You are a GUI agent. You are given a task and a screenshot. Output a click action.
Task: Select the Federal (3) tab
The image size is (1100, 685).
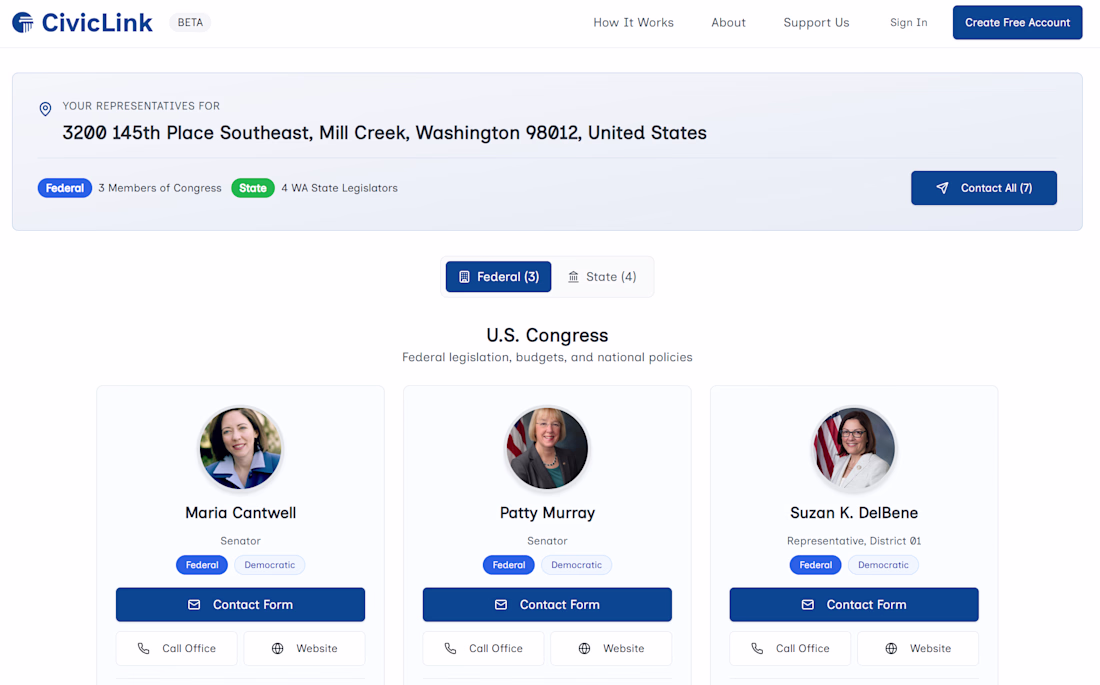498,277
